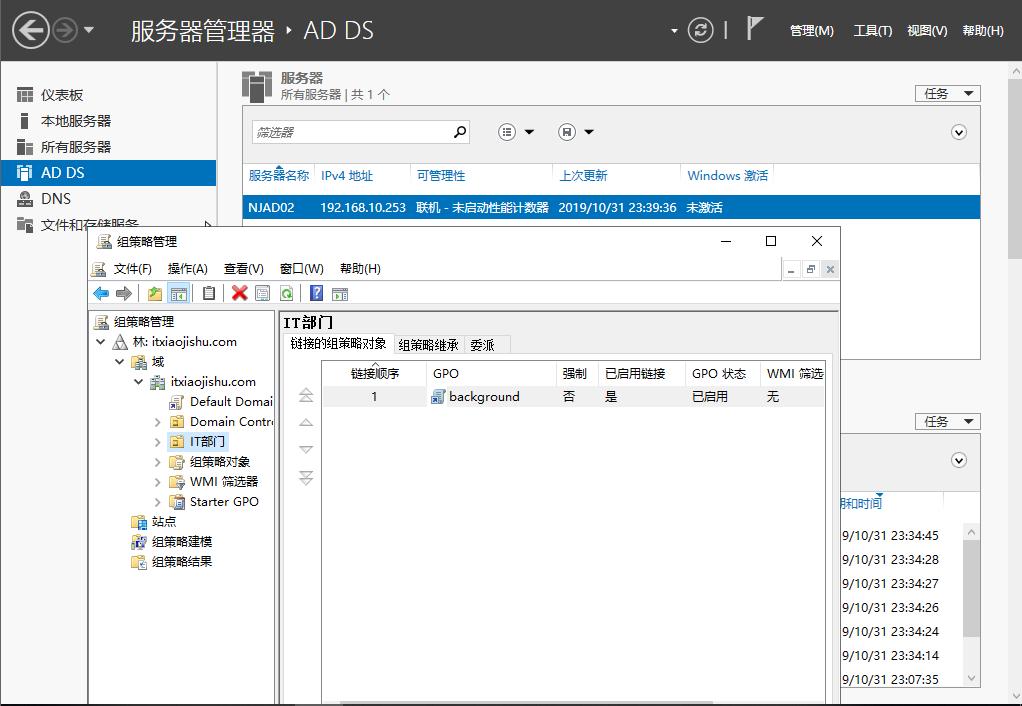
Task: Click the Properties icon on the GPMC toolbar
Action: point(261,292)
